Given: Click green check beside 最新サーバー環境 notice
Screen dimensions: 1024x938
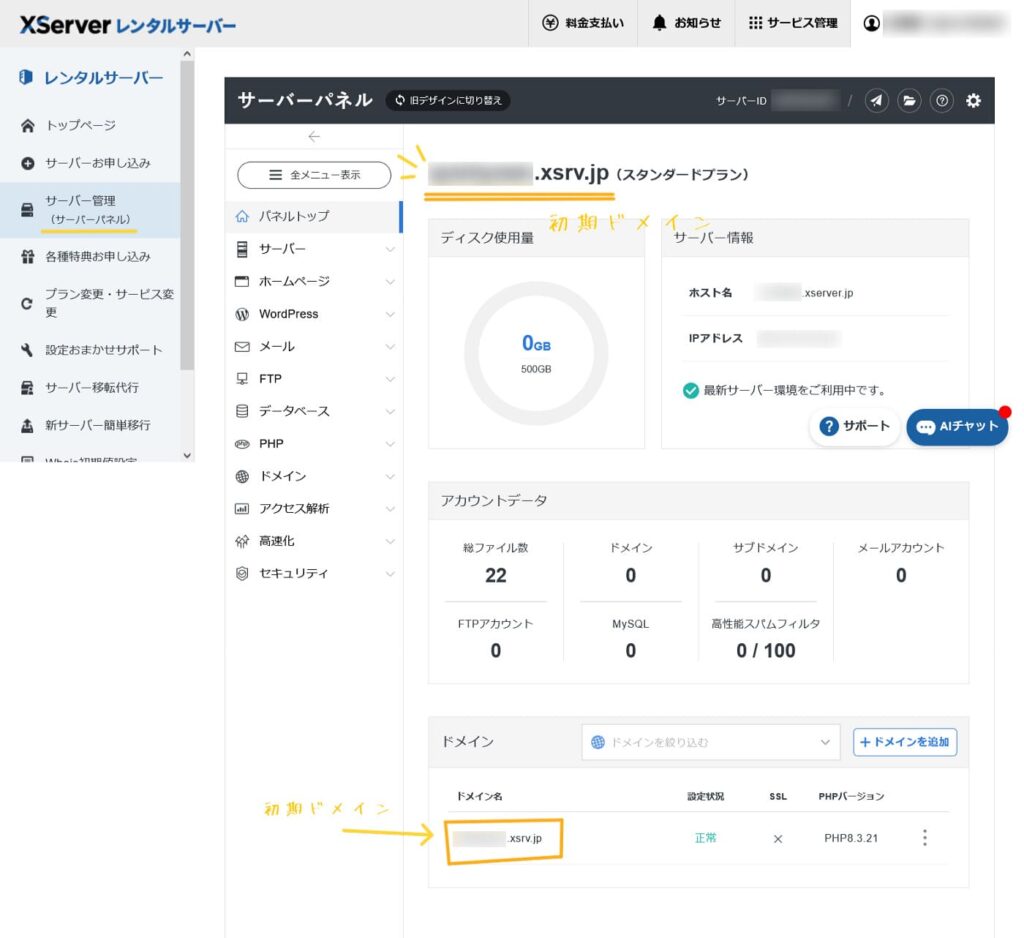Looking at the screenshot, I should click(690, 391).
